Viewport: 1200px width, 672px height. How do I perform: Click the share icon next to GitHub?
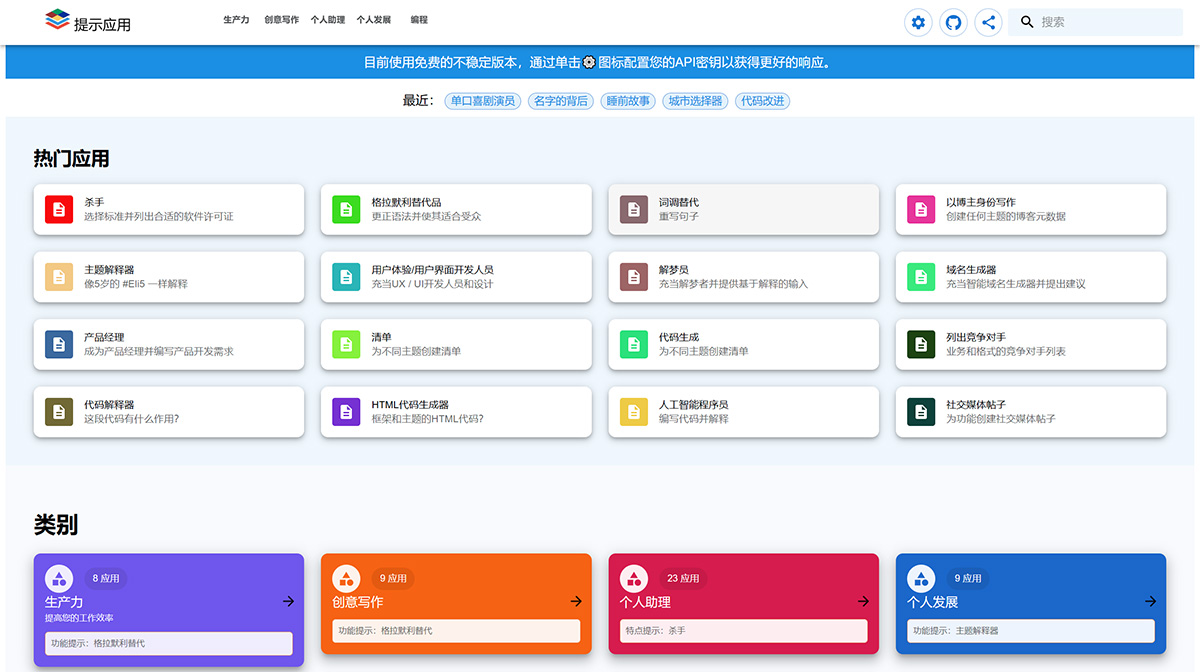988,22
